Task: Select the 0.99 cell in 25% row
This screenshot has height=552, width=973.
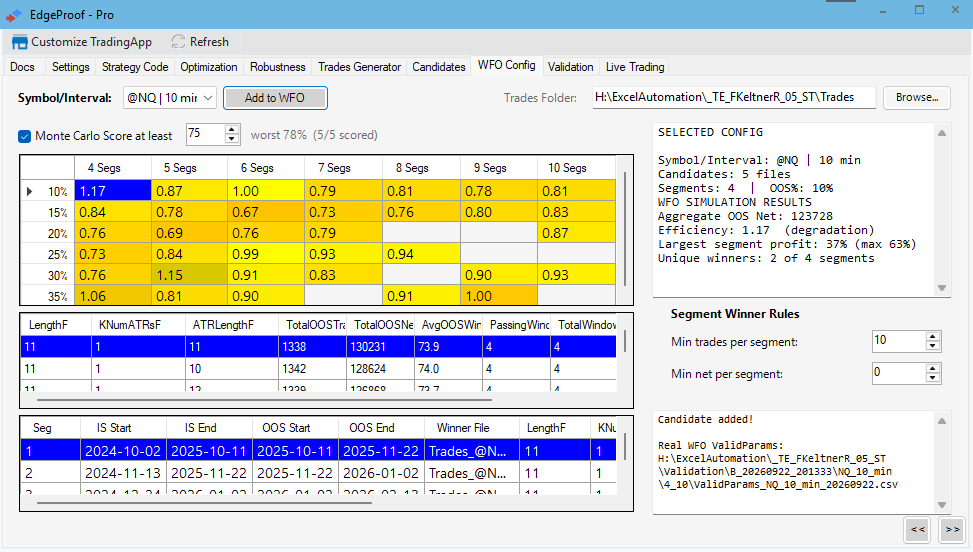Action: click(x=266, y=254)
